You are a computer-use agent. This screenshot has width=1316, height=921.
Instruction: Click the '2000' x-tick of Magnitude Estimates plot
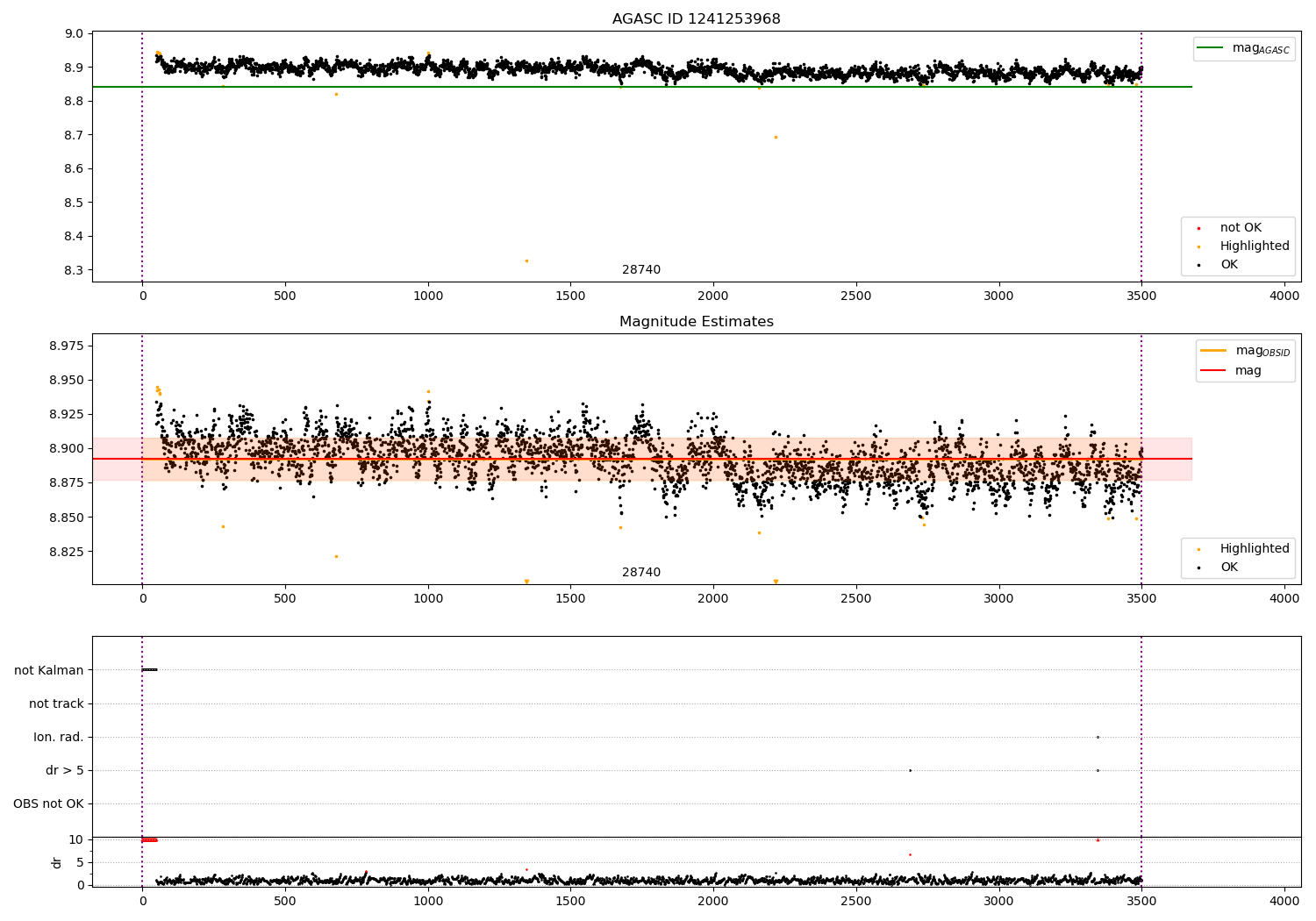[713, 599]
